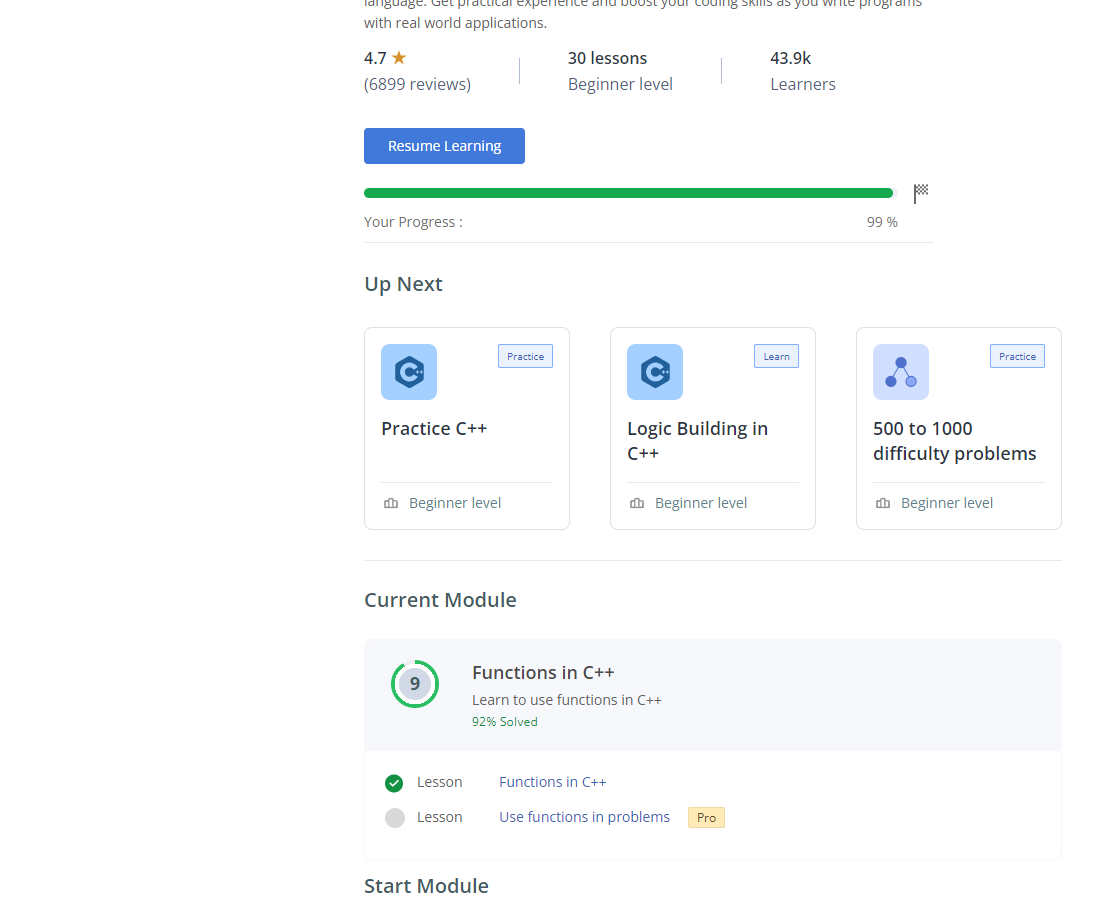Click the 99 % progress value

click(882, 222)
